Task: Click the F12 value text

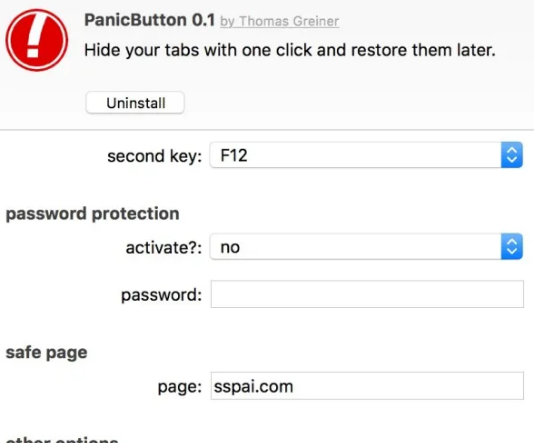Action: coord(234,156)
